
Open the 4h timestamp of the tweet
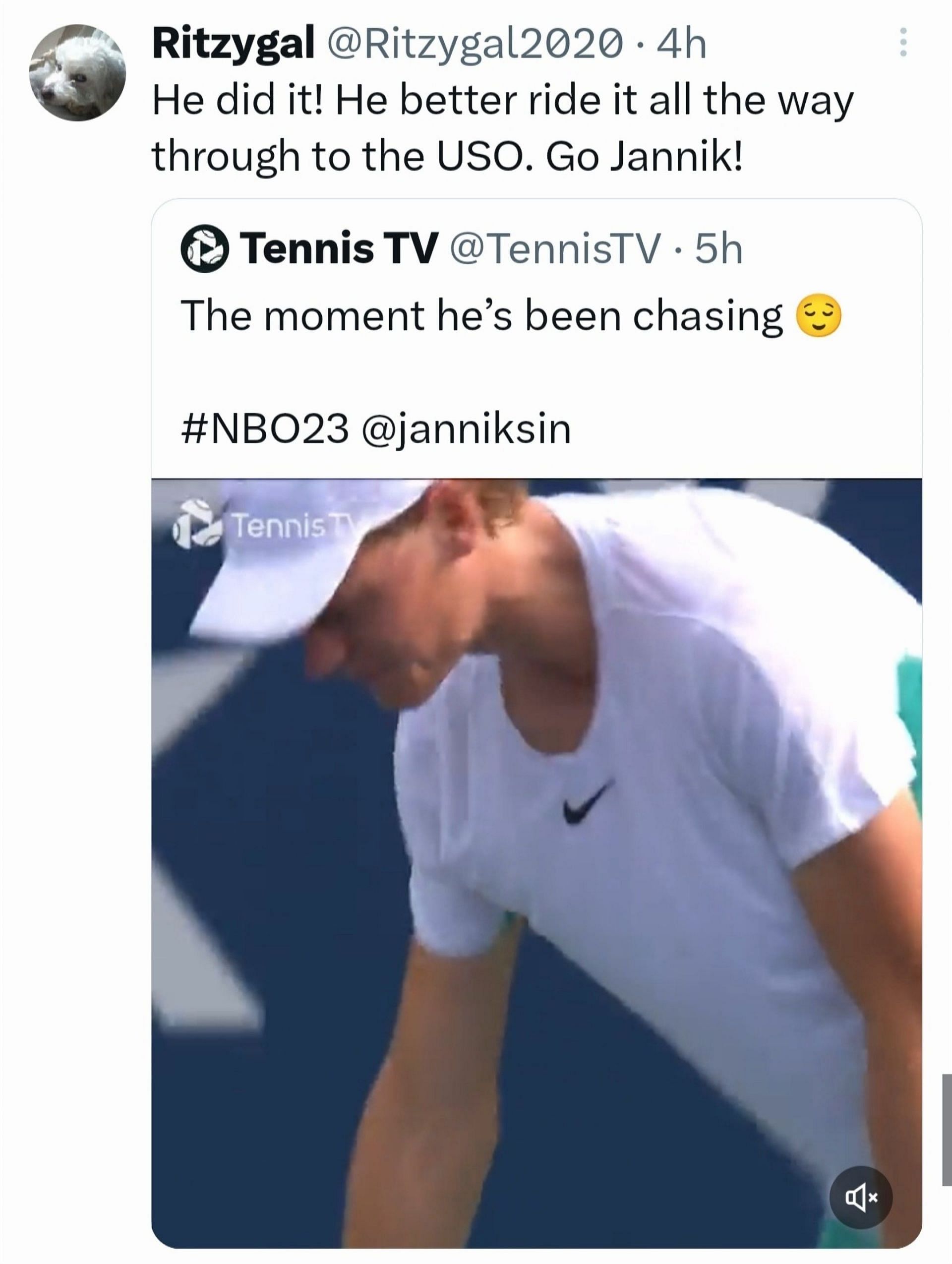[x=681, y=44]
